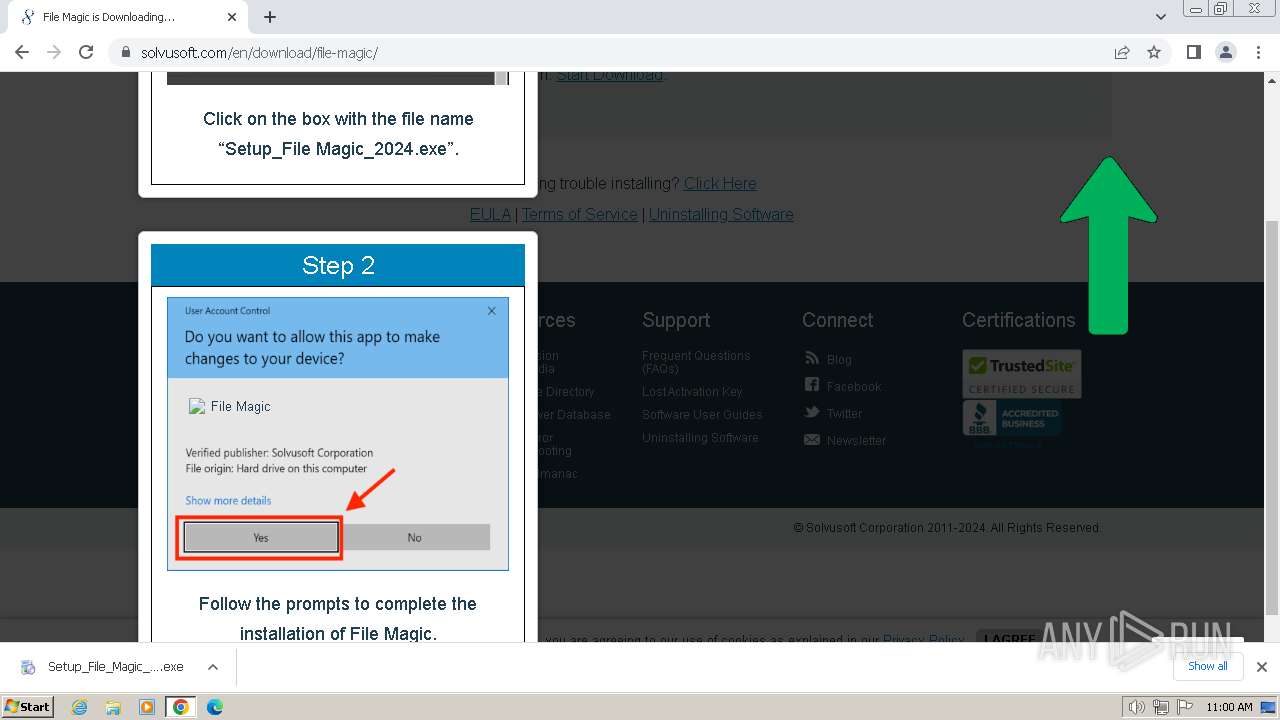The width and height of the screenshot is (1280, 720).
Task: Click the Twitter bird icon
Action: [812, 412]
